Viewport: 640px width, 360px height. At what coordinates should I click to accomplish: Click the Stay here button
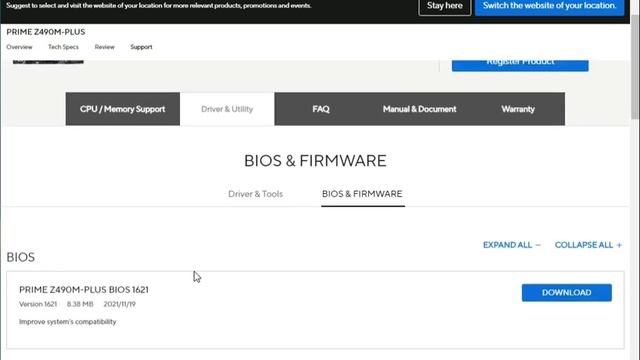pyautogui.click(x=444, y=6)
